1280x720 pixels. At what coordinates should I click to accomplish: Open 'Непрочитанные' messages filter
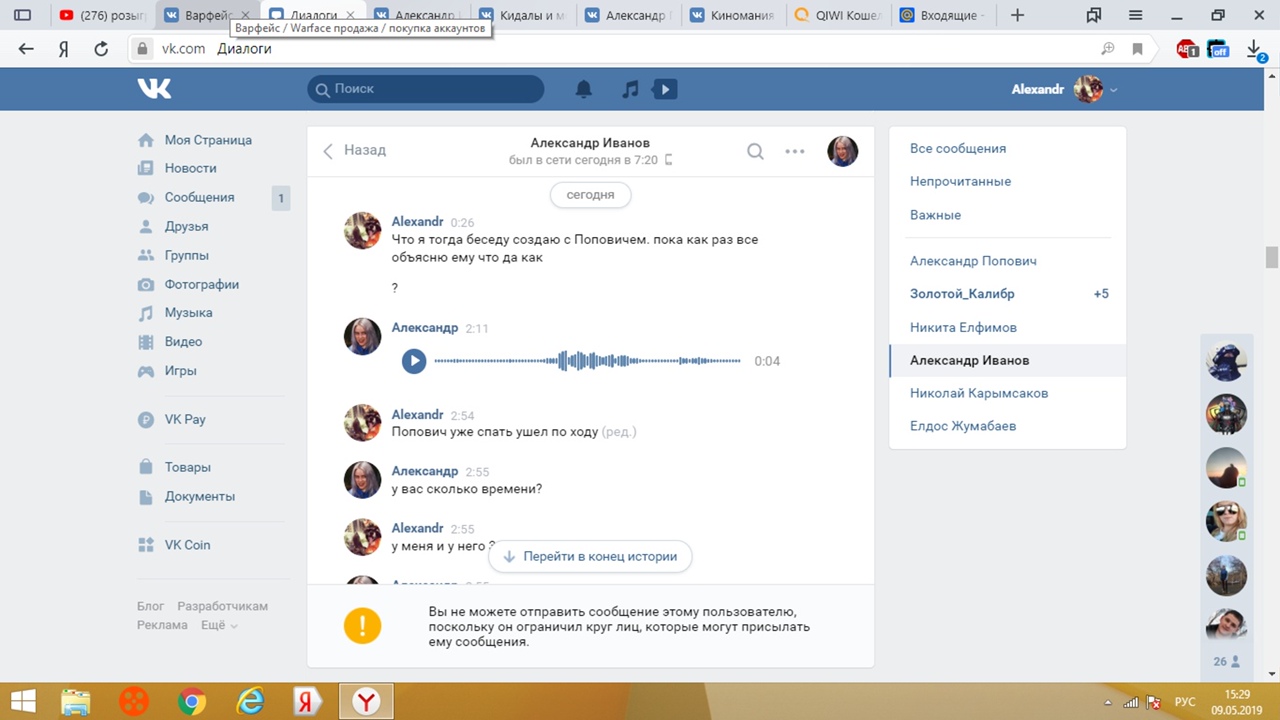click(x=960, y=181)
